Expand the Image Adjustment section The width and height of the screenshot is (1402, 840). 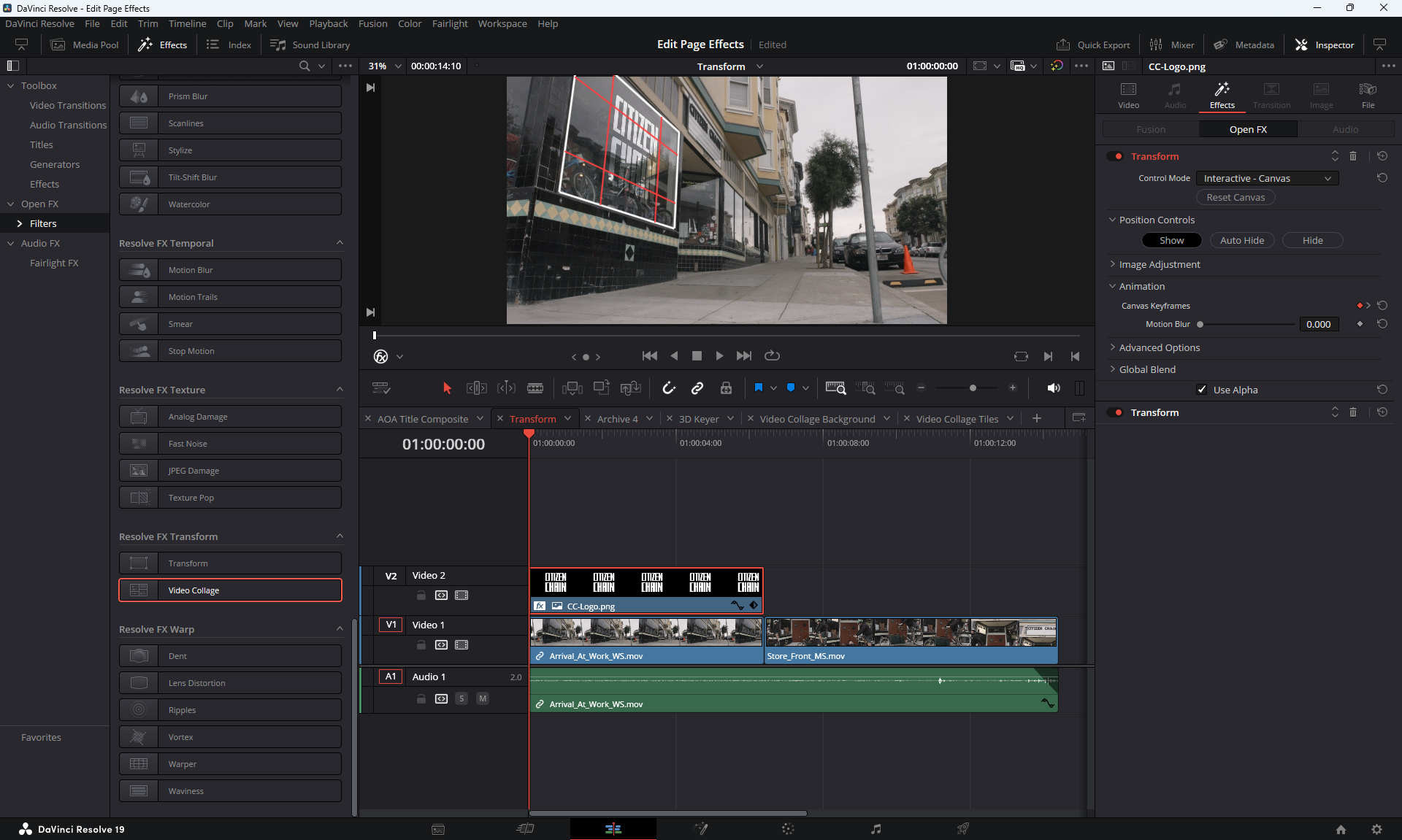pos(1159,264)
